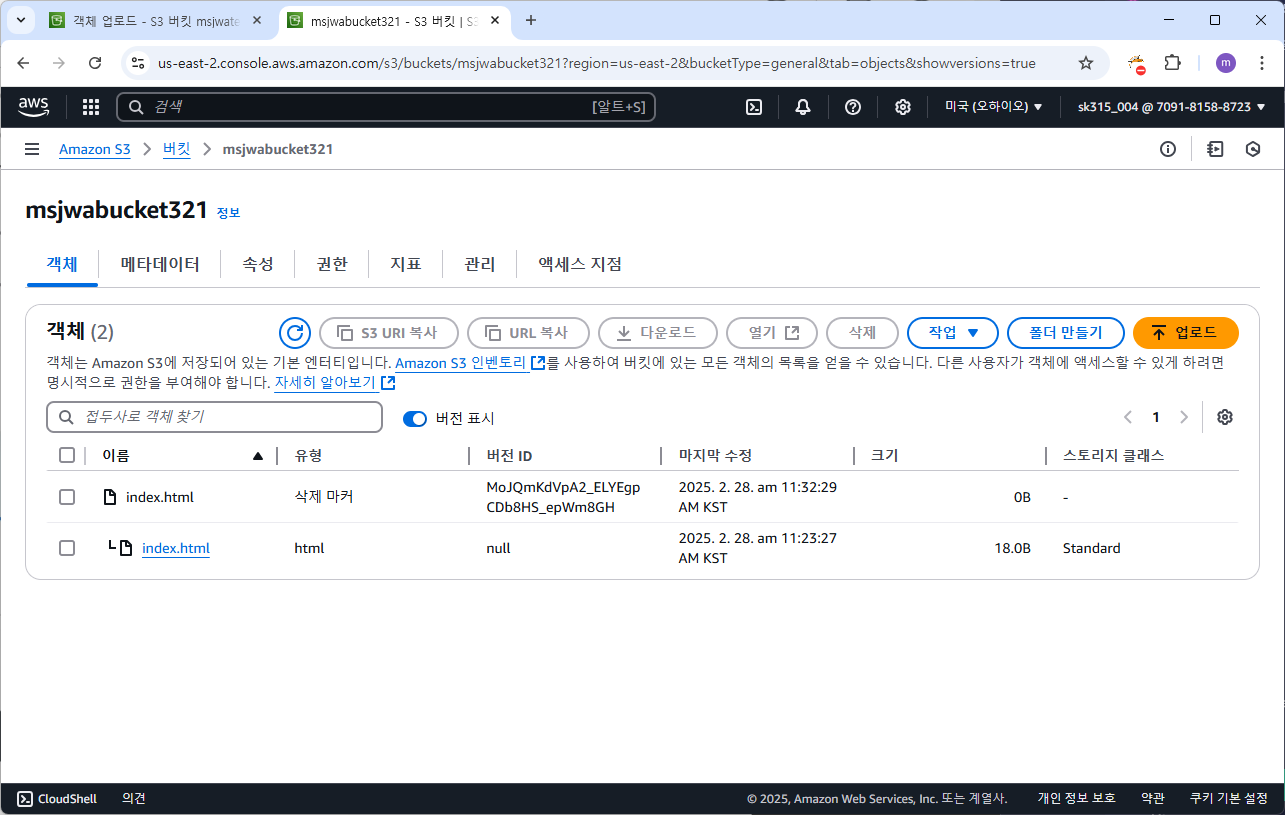The height and width of the screenshot is (815, 1285).
Task: Click the 열기 button
Action: (772, 333)
